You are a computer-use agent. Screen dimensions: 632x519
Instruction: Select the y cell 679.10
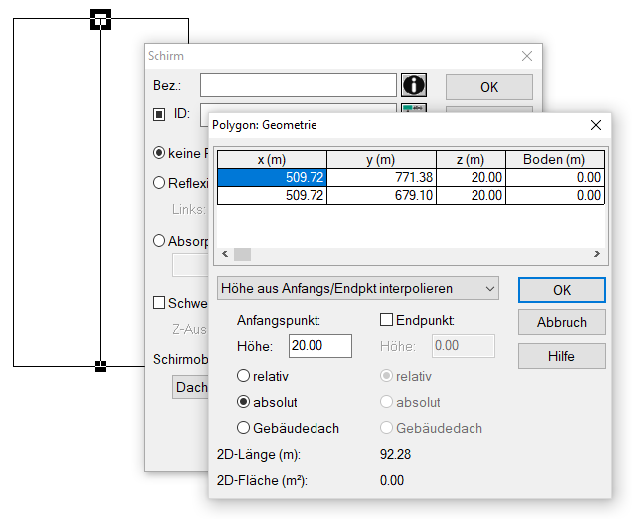381,195
